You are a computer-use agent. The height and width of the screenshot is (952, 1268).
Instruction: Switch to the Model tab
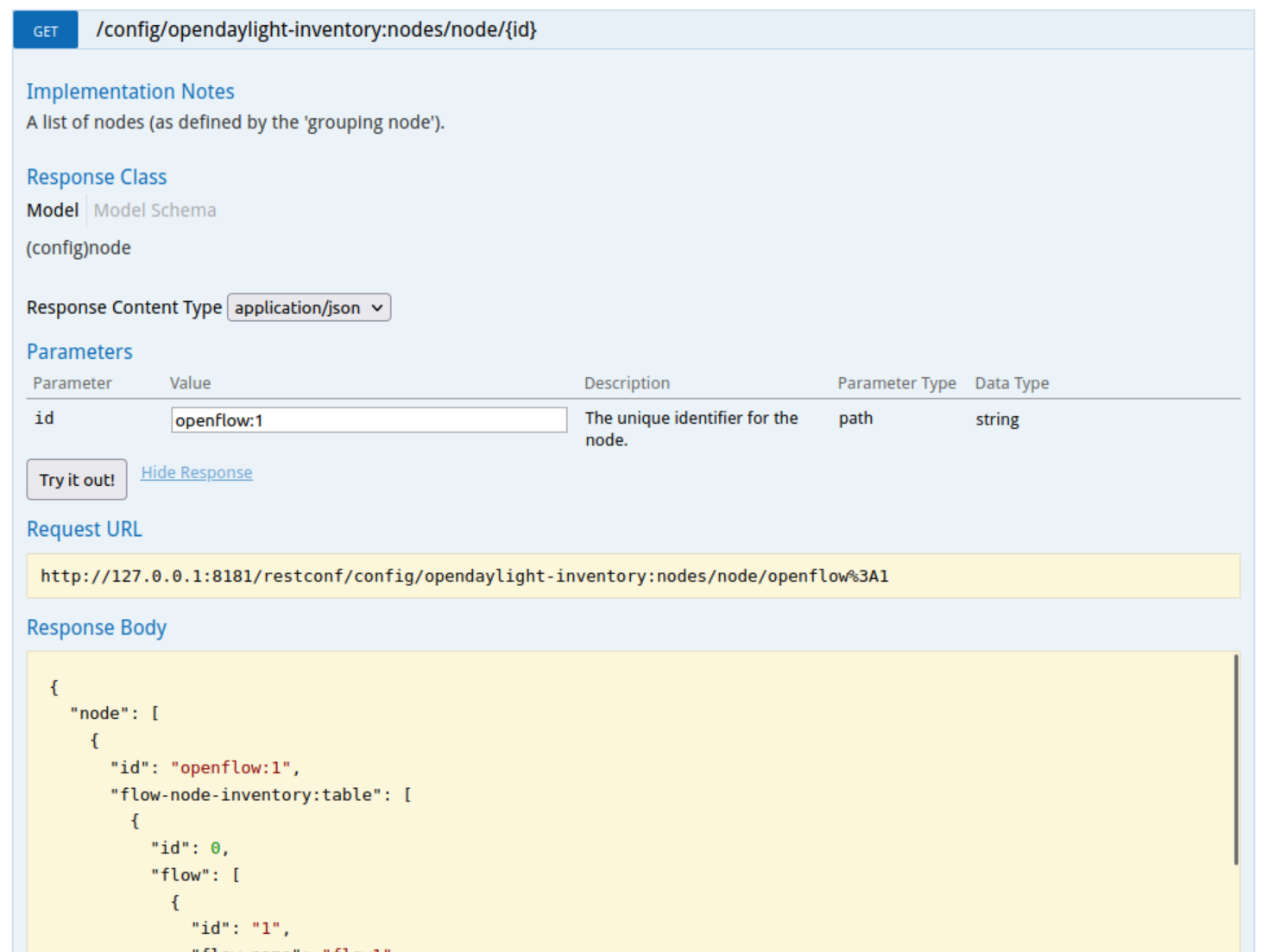click(x=53, y=211)
